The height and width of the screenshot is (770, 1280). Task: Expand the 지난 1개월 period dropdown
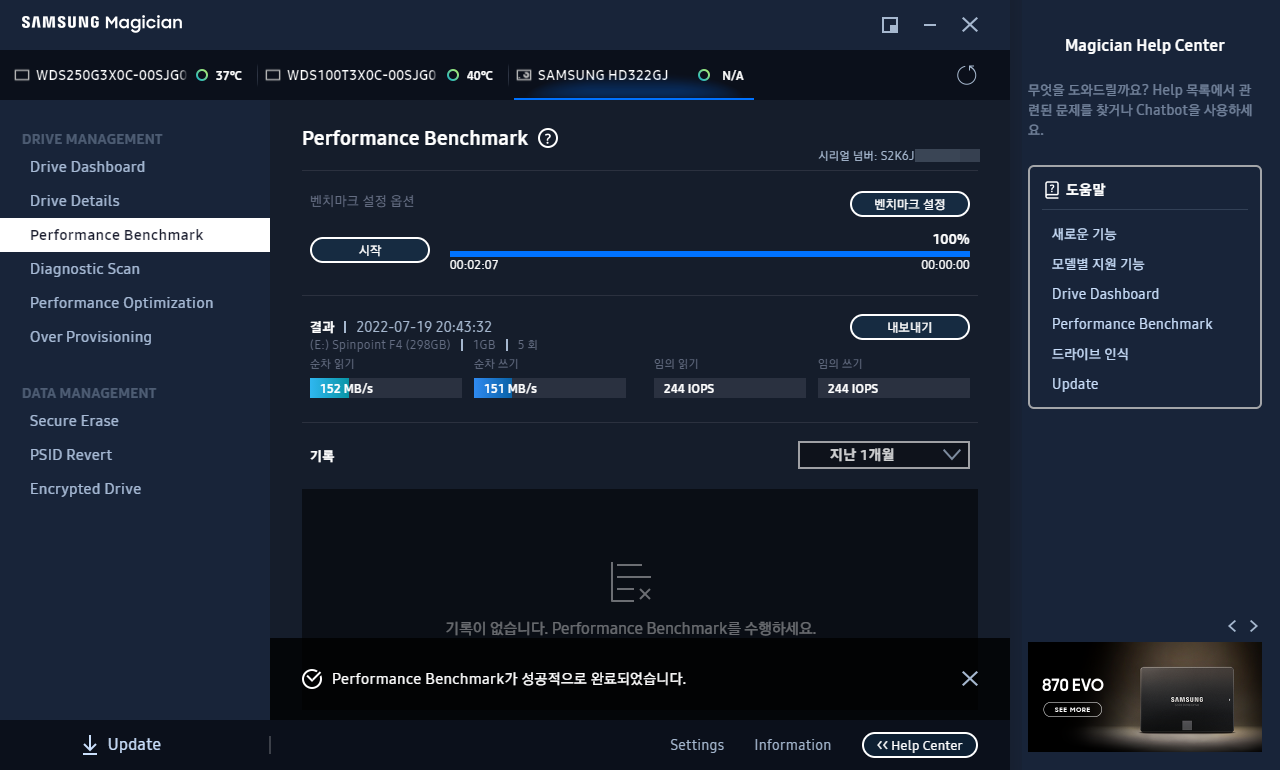[x=884, y=455]
